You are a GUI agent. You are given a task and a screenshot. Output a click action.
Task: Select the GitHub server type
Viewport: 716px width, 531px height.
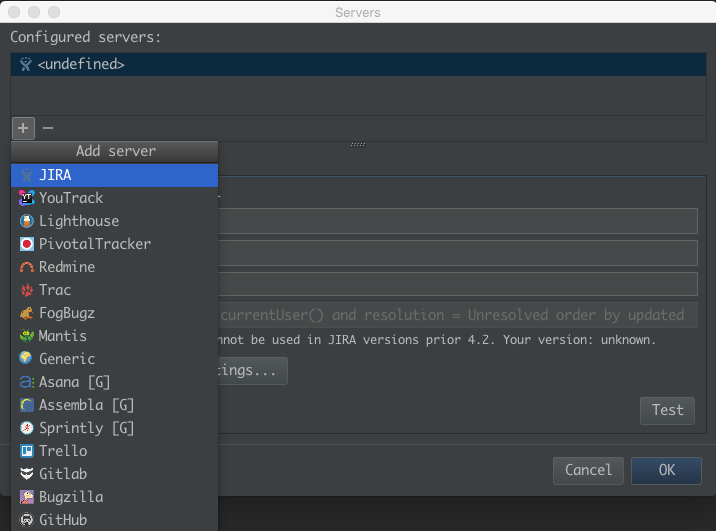pyautogui.click(x=114, y=520)
